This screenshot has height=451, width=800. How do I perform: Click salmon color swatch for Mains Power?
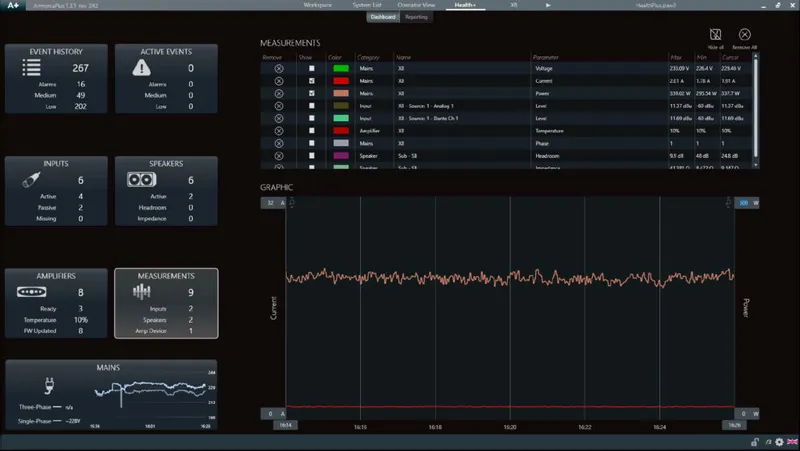341,93
